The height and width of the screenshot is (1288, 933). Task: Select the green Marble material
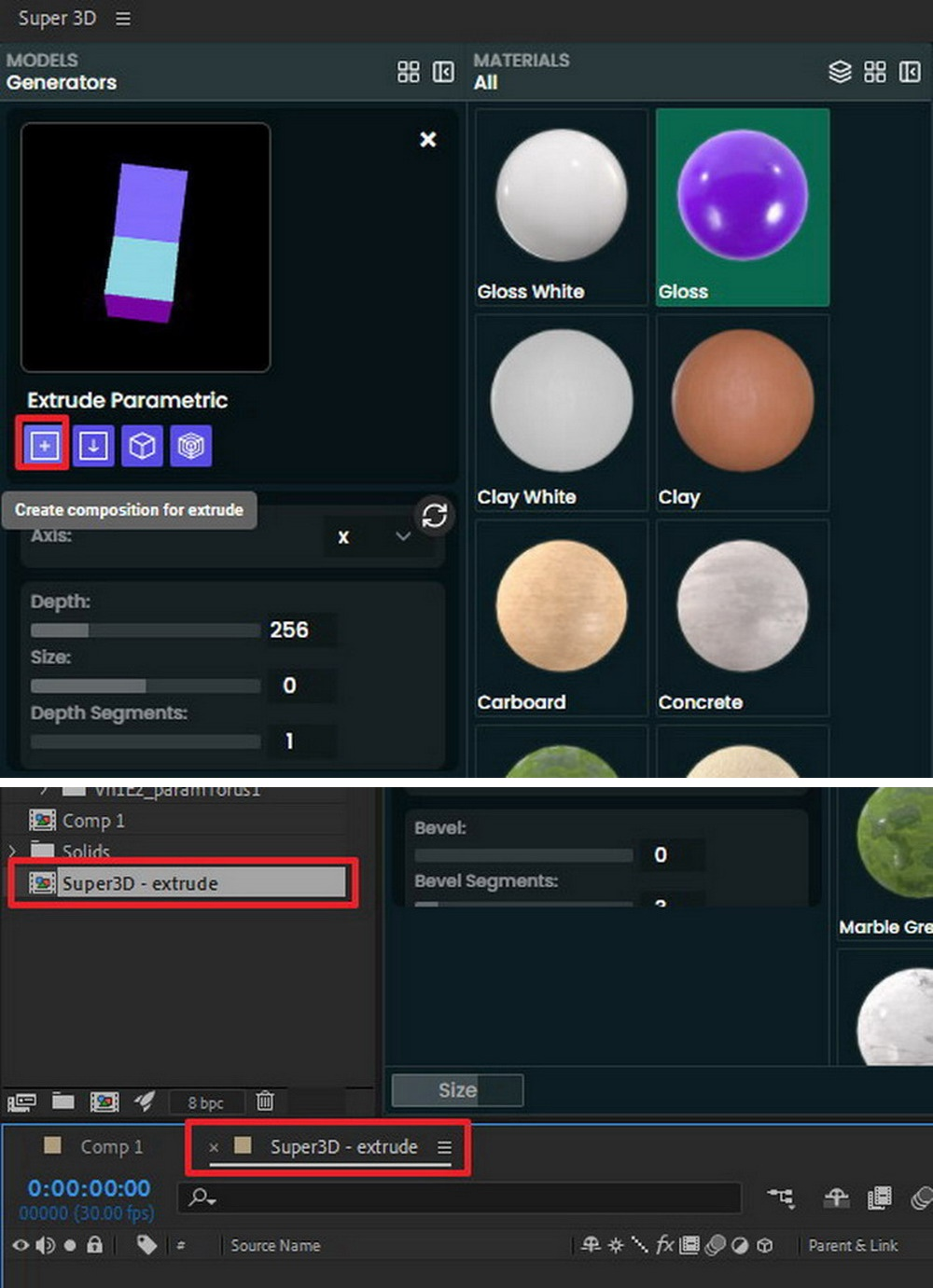[885, 863]
